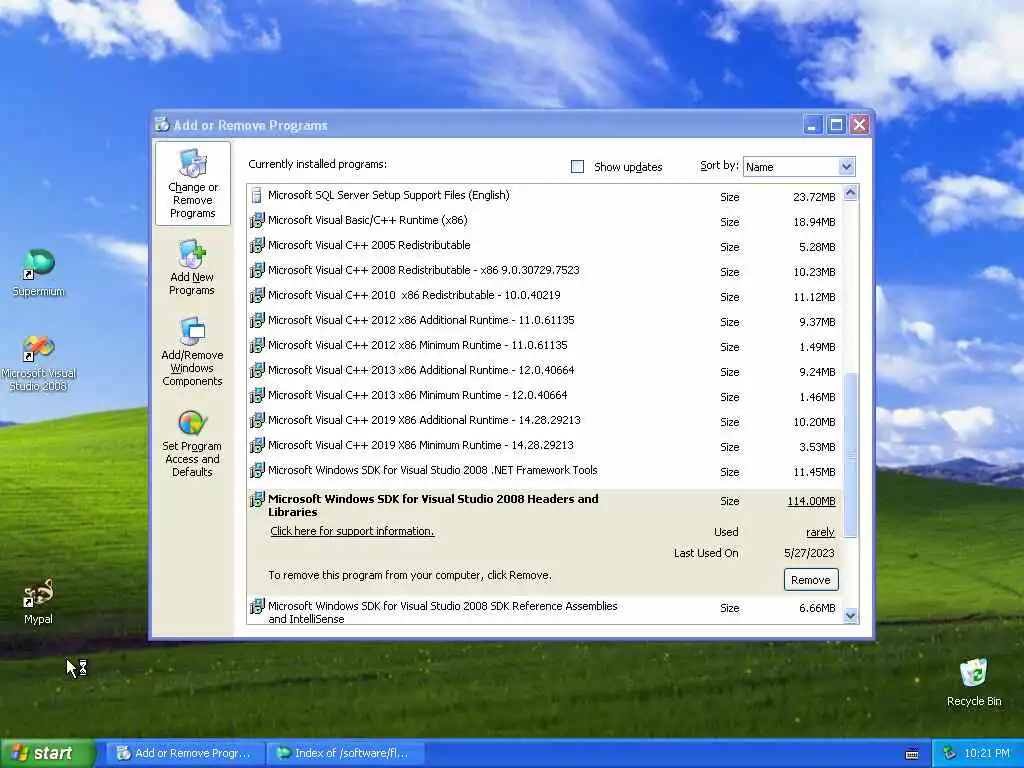The image size is (1024, 768).
Task: Open Set Program Access and Defaults
Action: [x=192, y=443]
